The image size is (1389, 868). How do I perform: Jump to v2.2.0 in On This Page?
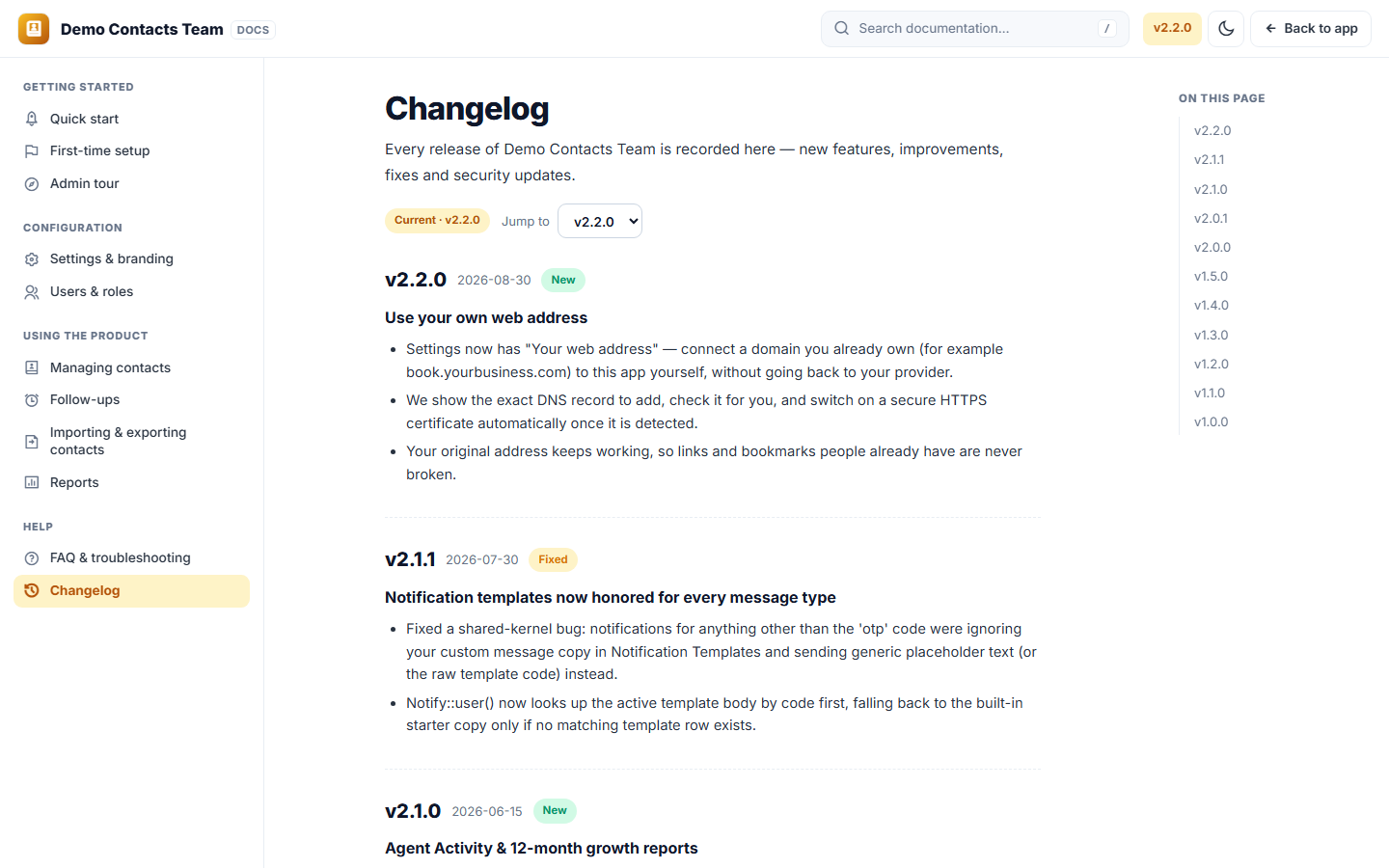point(1212,131)
